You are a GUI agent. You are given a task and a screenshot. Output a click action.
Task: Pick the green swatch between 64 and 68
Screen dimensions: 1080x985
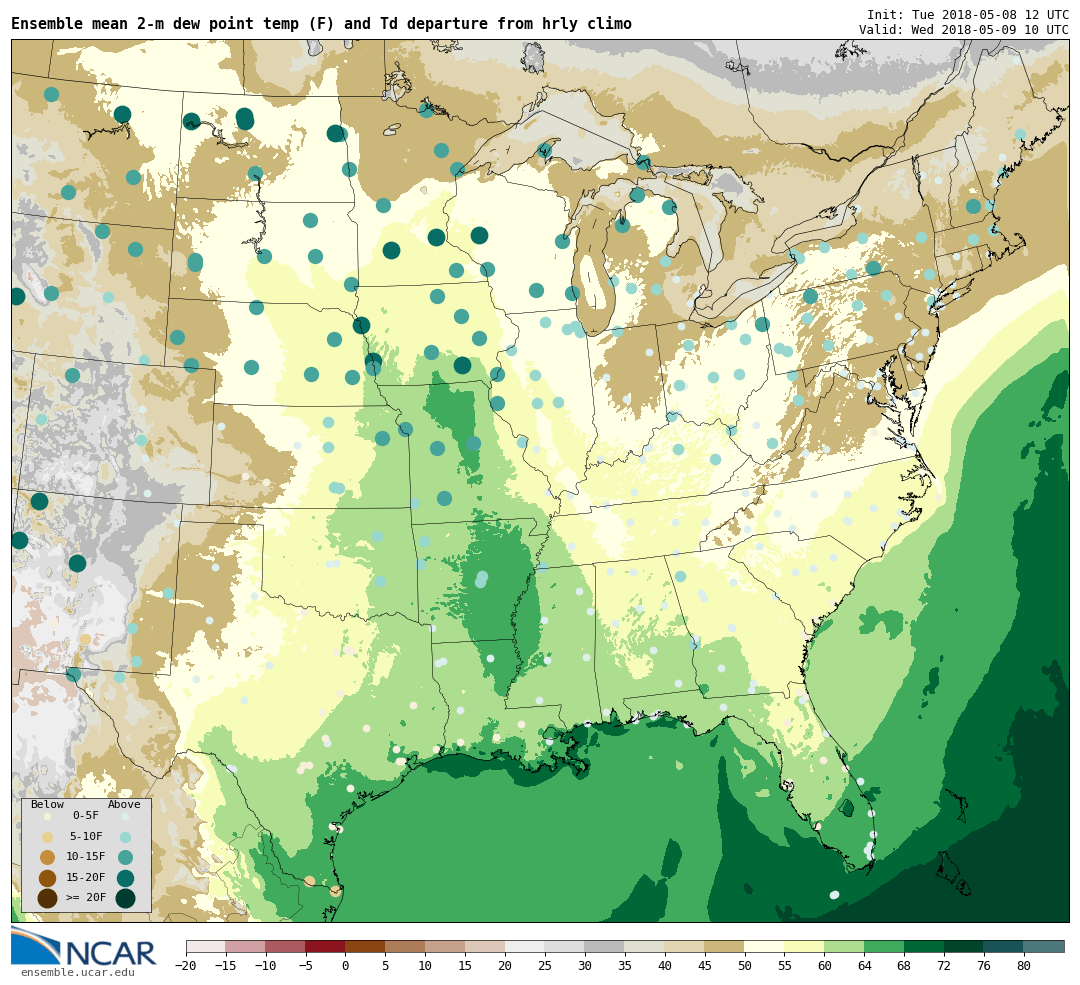(x=885, y=946)
